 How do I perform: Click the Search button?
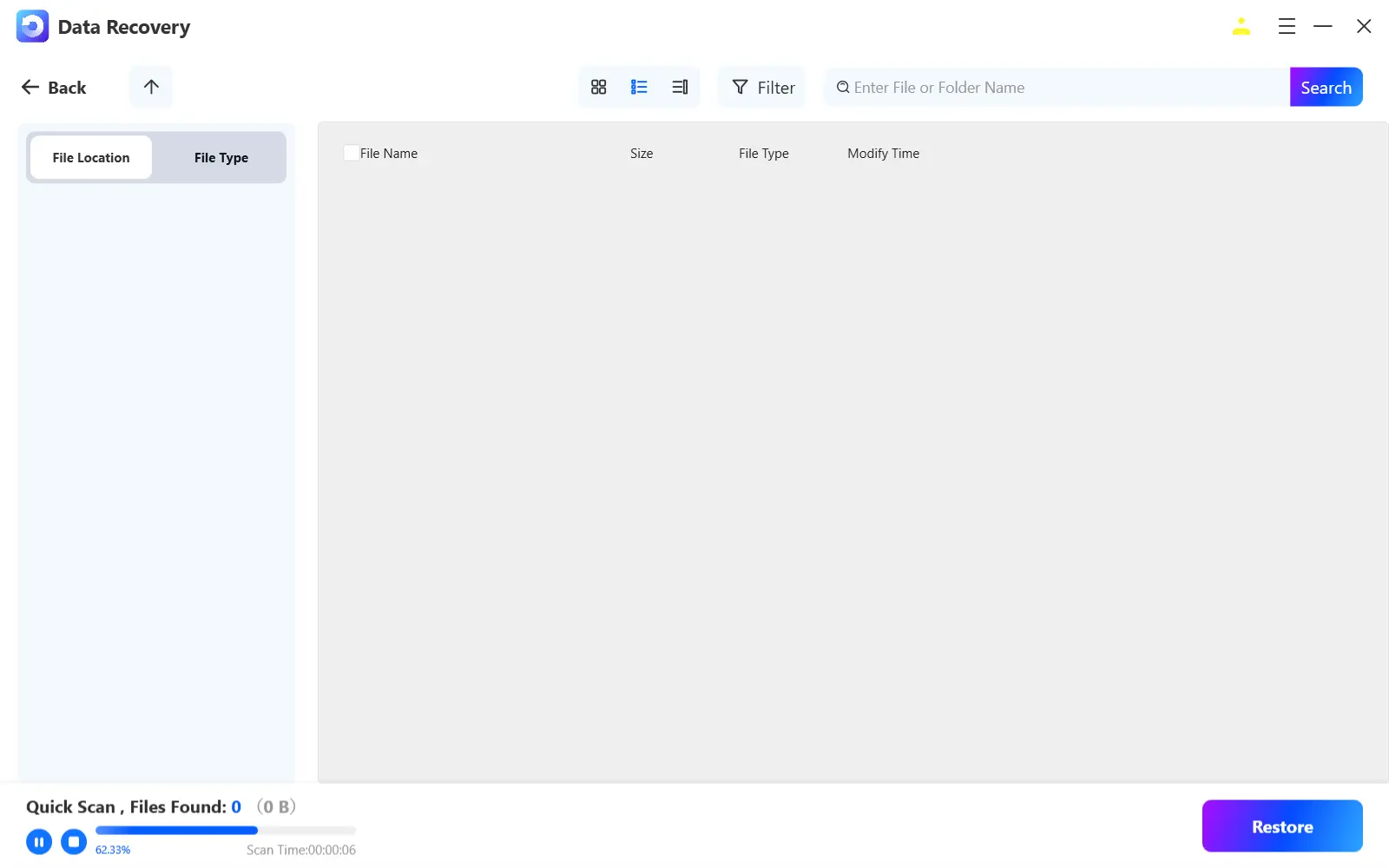[1326, 87]
